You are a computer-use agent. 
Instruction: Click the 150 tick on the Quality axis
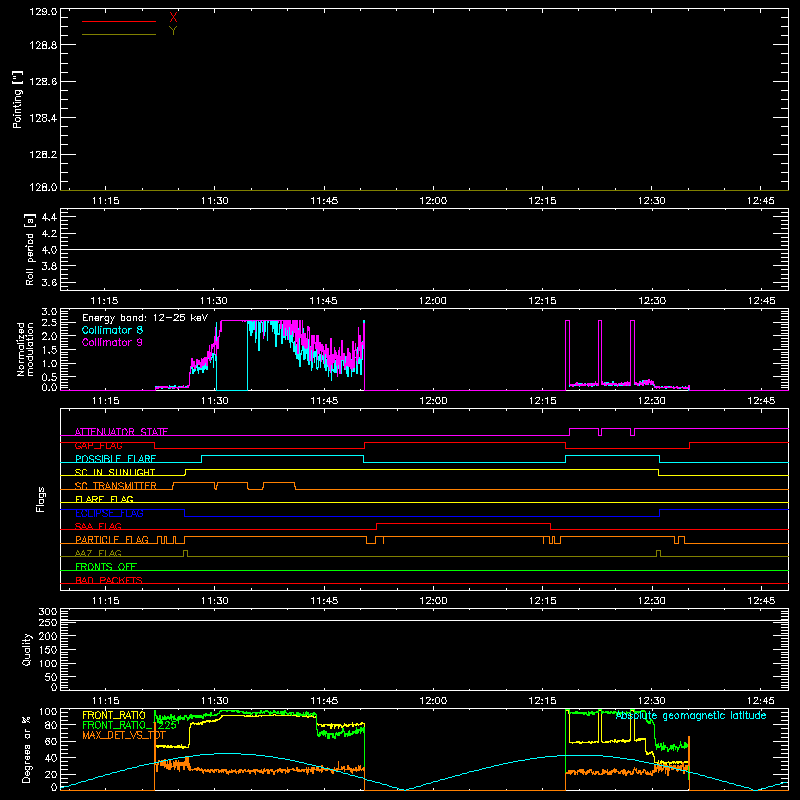coord(48,651)
